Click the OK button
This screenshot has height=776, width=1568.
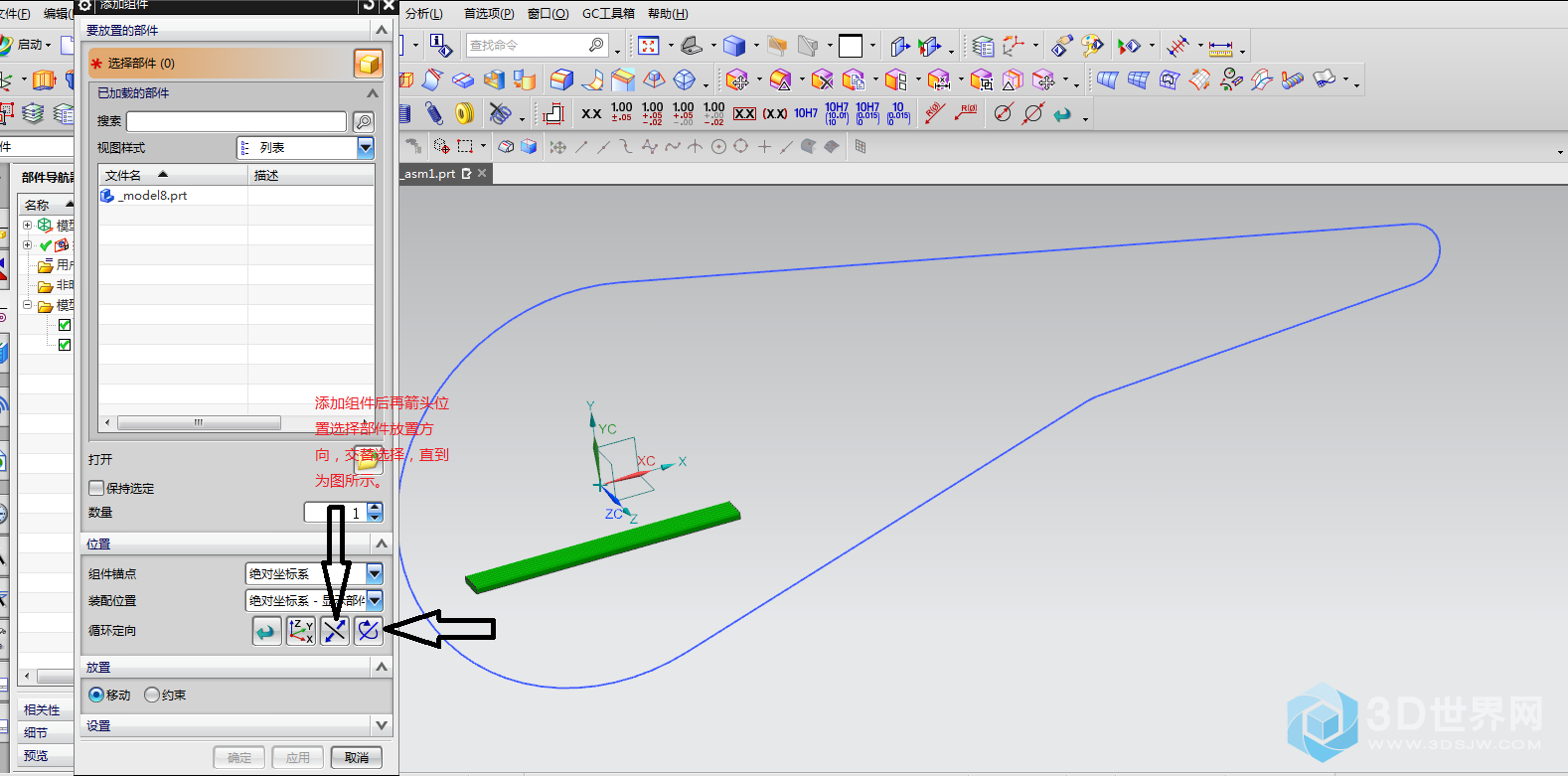239,757
